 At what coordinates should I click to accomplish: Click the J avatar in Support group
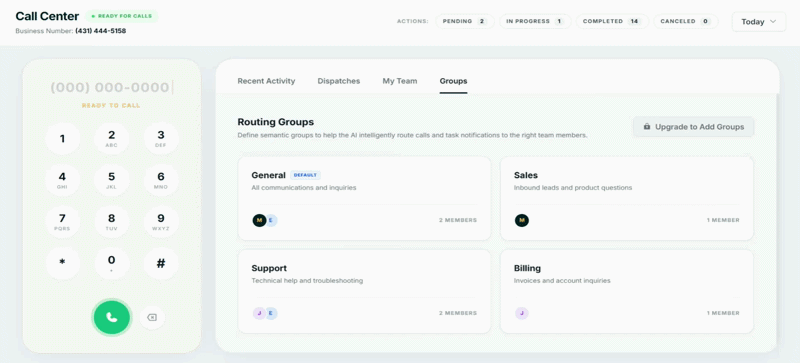[x=259, y=313]
